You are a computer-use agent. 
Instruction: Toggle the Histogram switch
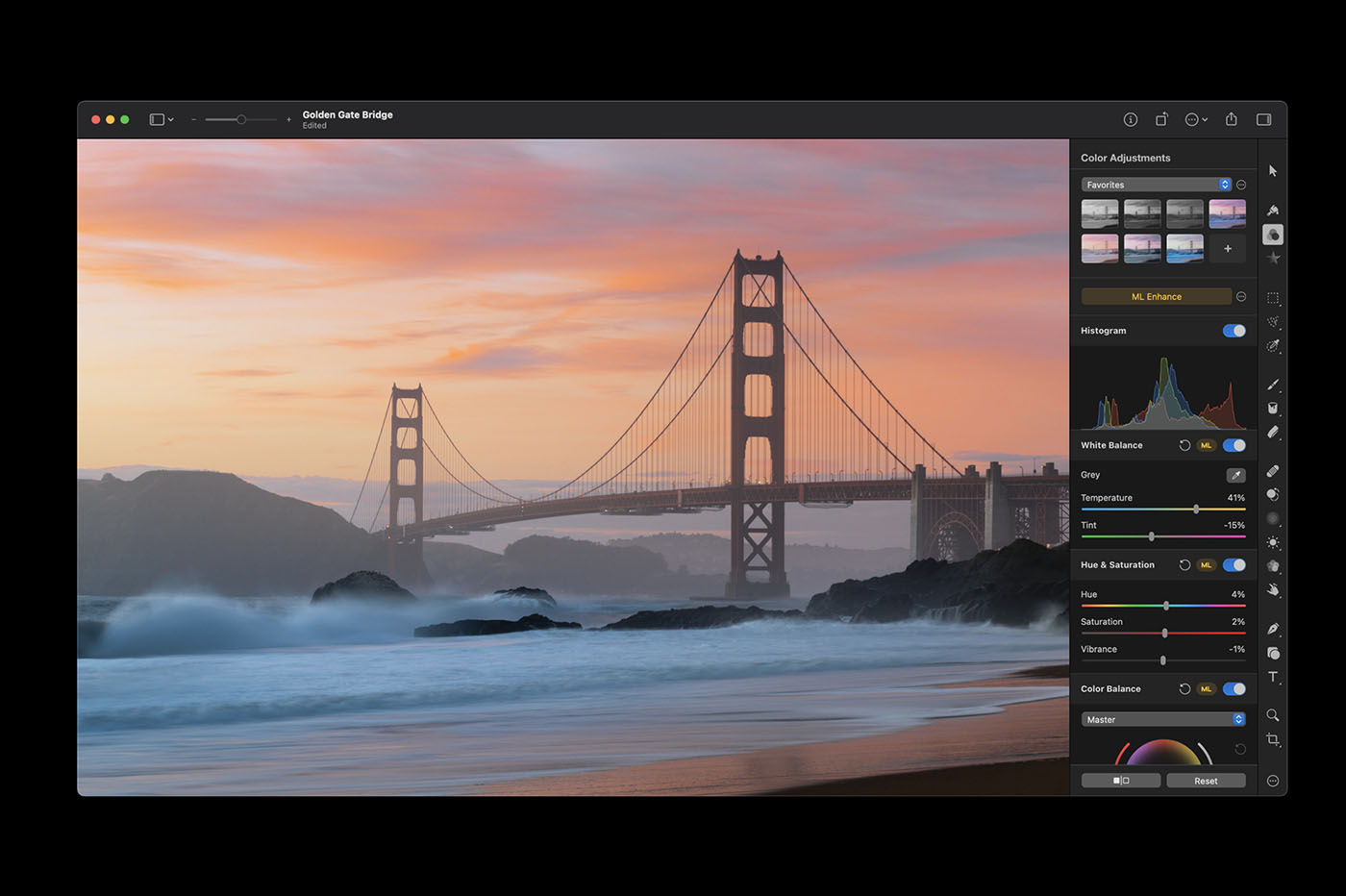[1234, 331]
